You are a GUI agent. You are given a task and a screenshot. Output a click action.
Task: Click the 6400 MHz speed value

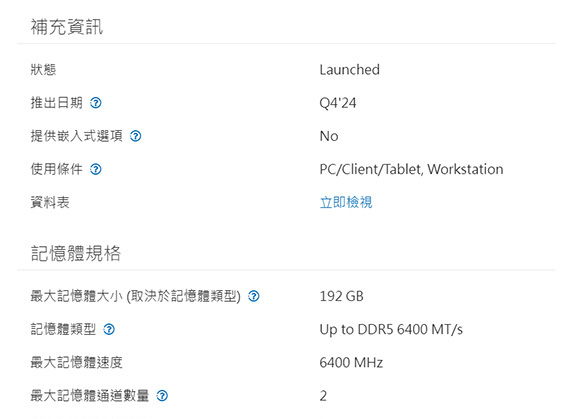(x=351, y=363)
